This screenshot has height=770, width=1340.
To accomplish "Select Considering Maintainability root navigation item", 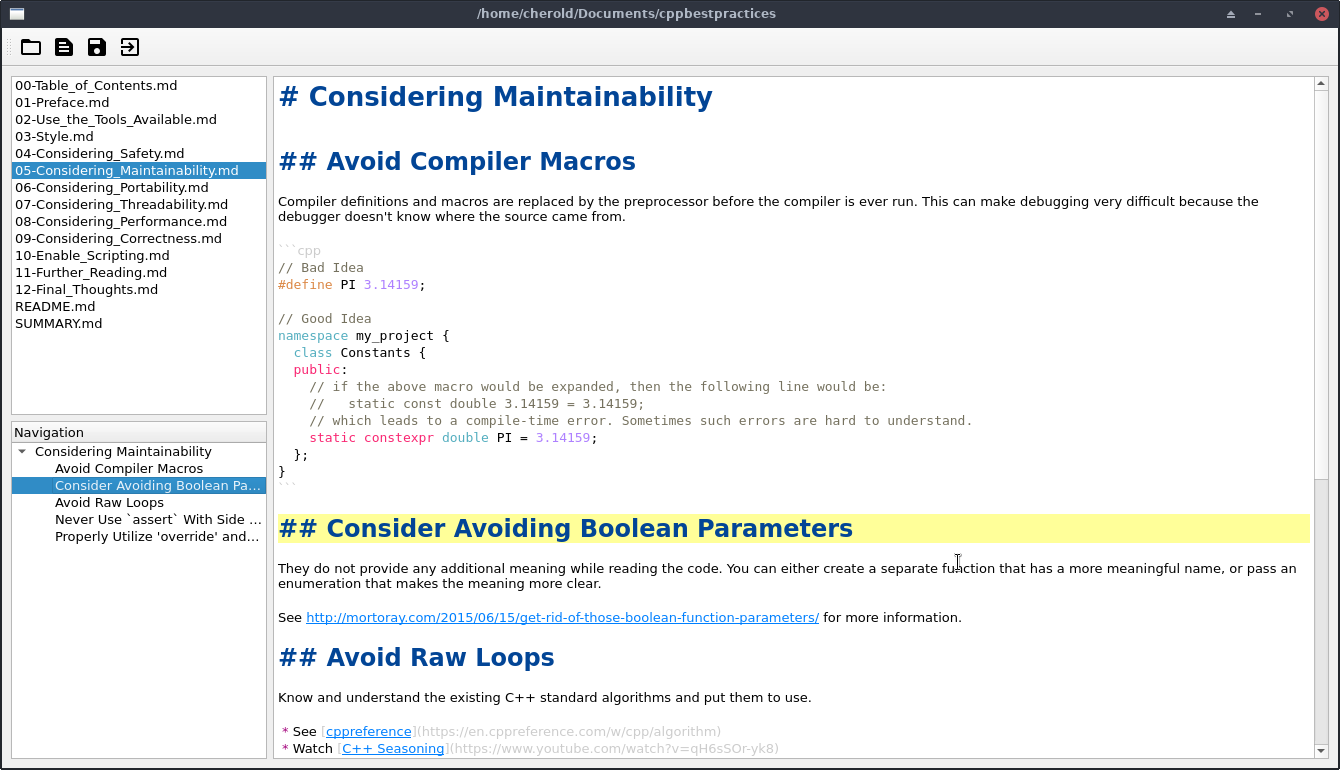I will click(123, 452).
